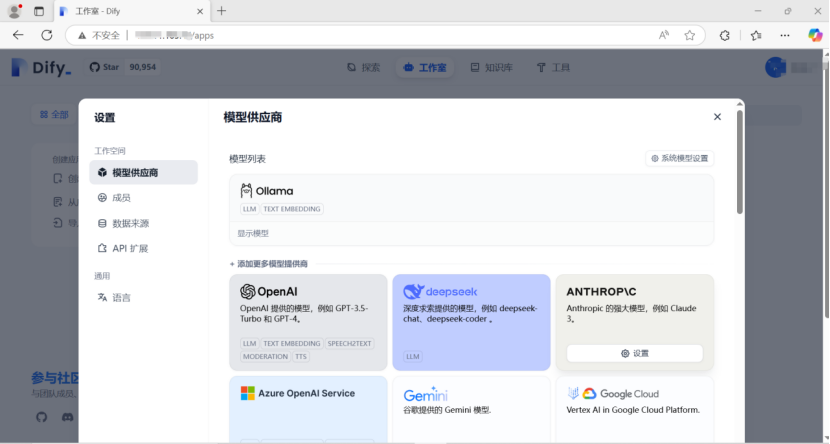Click 全部 filter behind settings dialog
The image size is (830, 444).
point(55,114)
